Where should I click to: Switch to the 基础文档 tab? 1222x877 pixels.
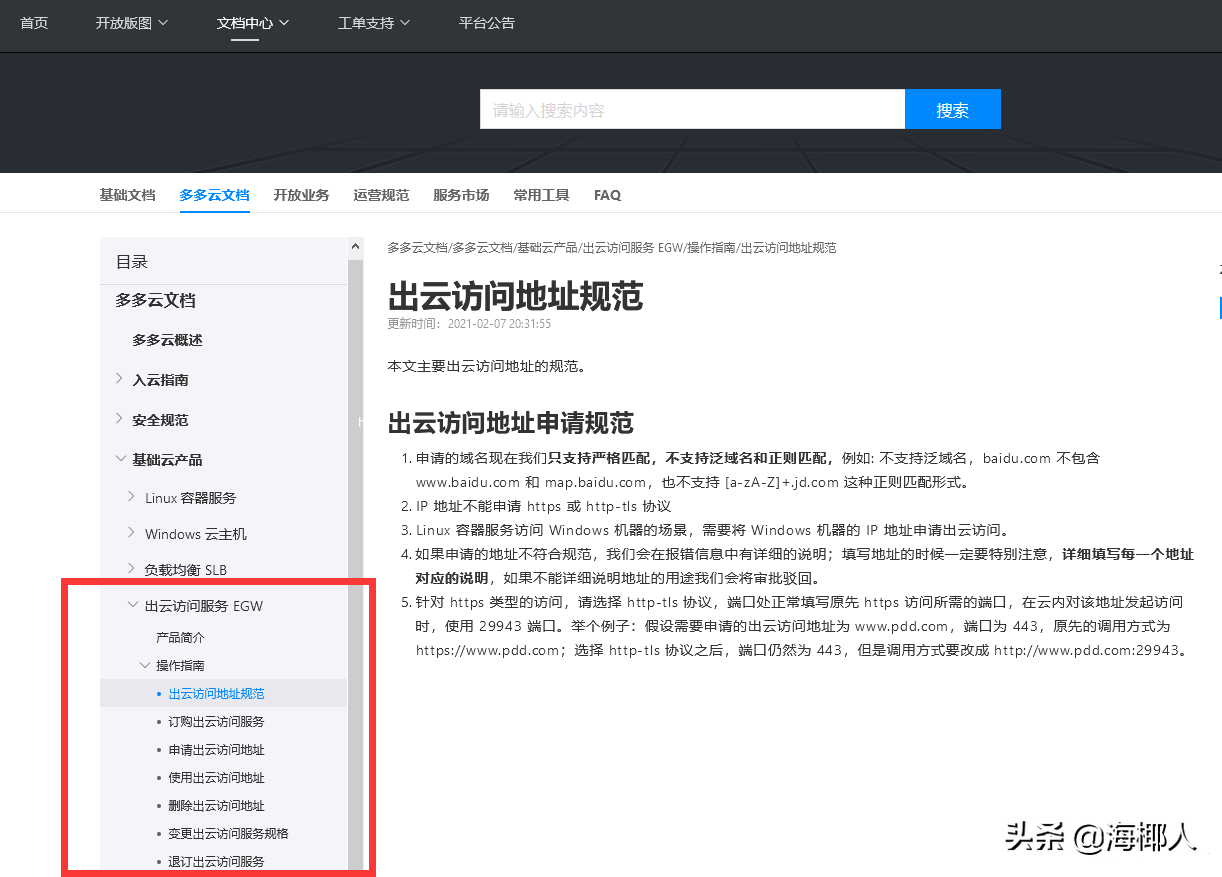pyautogui.click(x=127, y=195)
